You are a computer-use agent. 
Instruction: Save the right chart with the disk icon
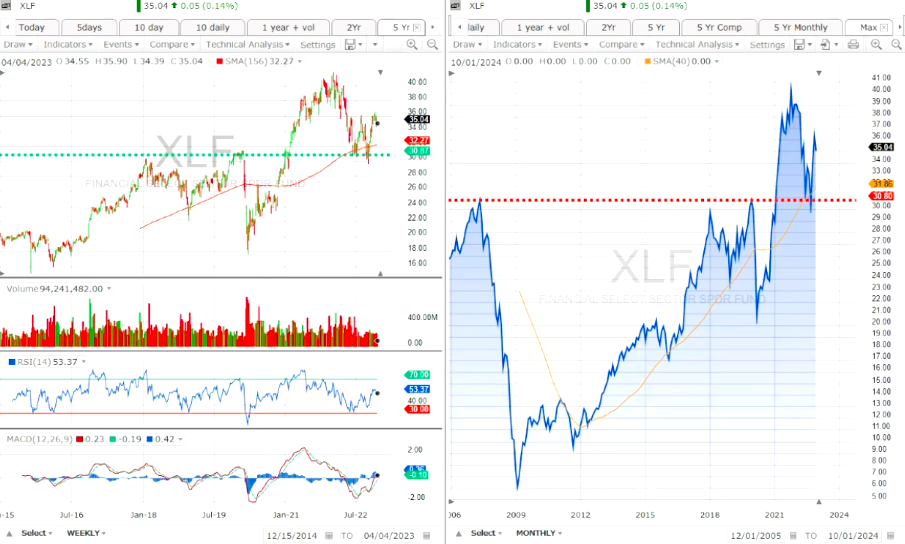click(x=799, y=44)
